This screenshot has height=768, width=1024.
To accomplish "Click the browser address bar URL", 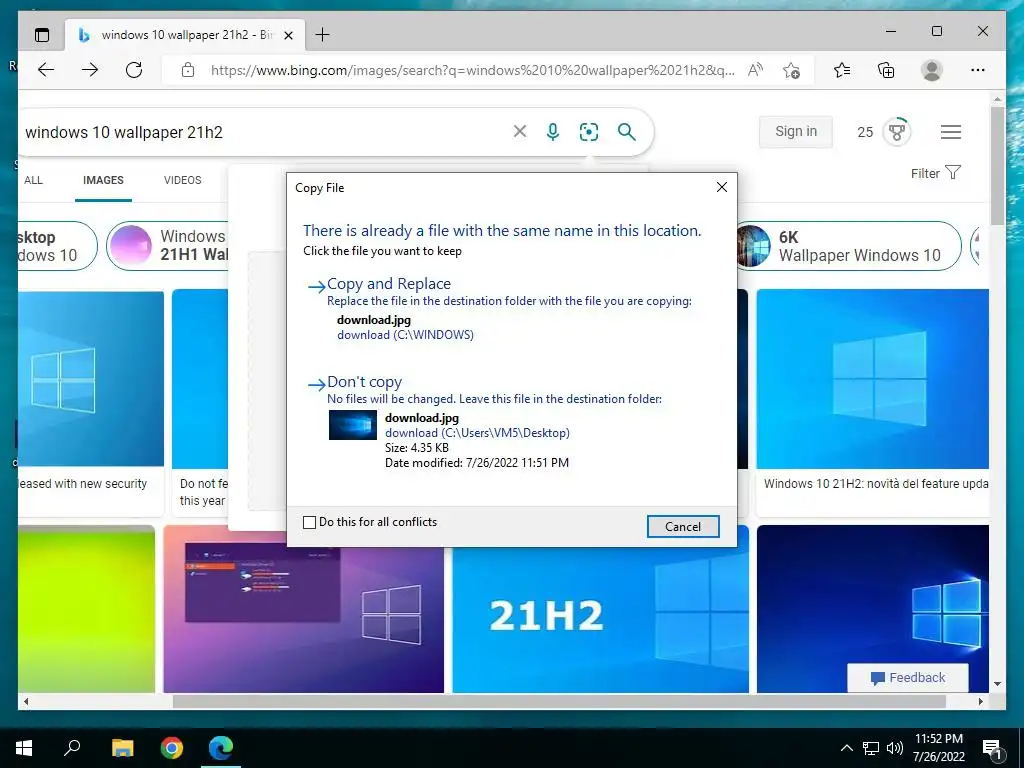I will coord(472,70).
